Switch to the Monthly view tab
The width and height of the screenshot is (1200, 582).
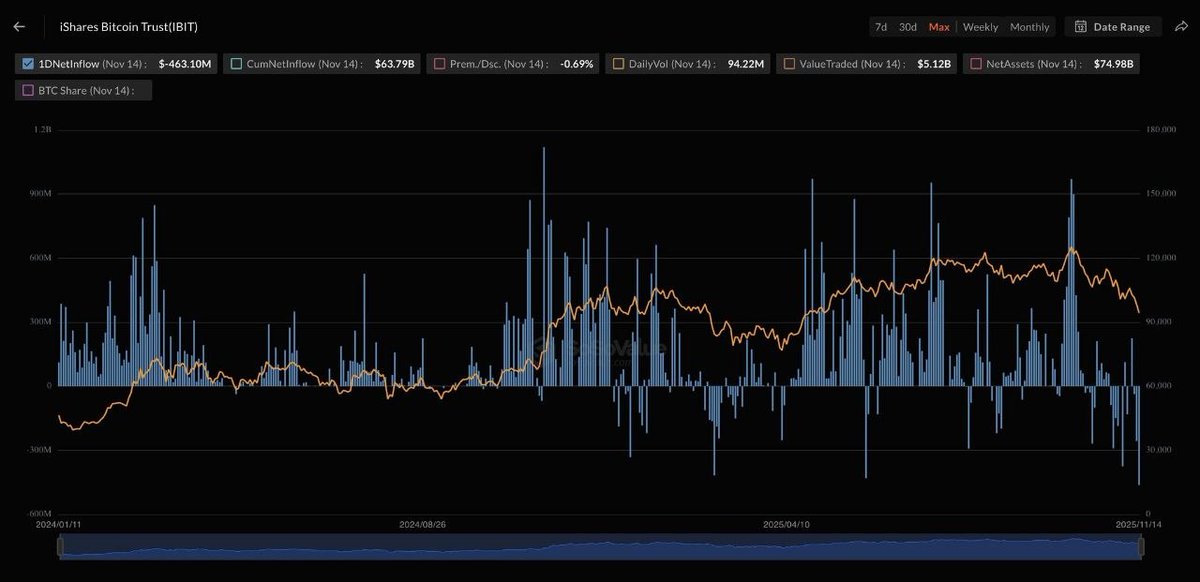click(x=1029, y=26)
